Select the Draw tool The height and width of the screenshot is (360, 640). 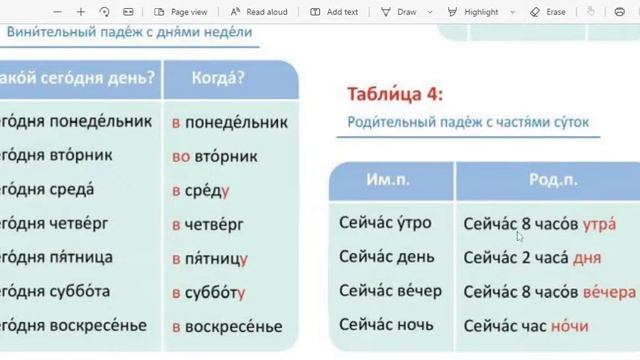pyautogui.click(x=399, y=12)
